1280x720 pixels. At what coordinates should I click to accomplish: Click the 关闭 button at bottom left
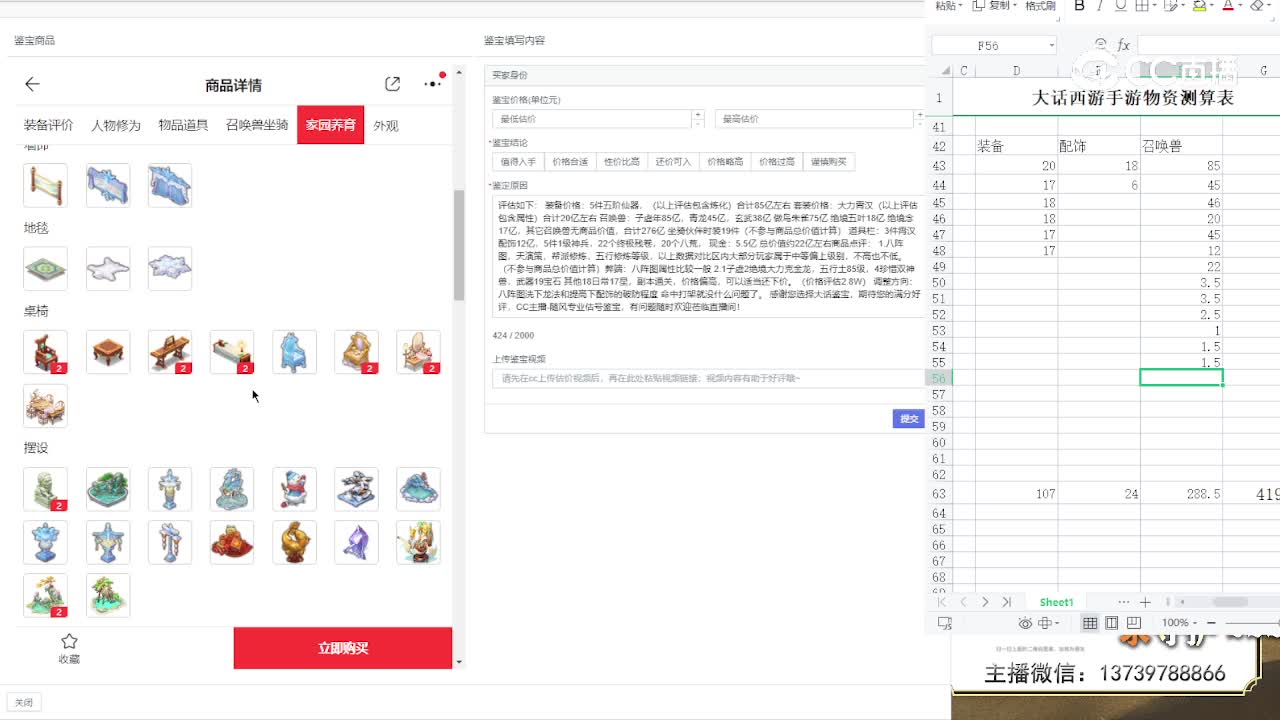pyautogui.click(x=23, y=702)
